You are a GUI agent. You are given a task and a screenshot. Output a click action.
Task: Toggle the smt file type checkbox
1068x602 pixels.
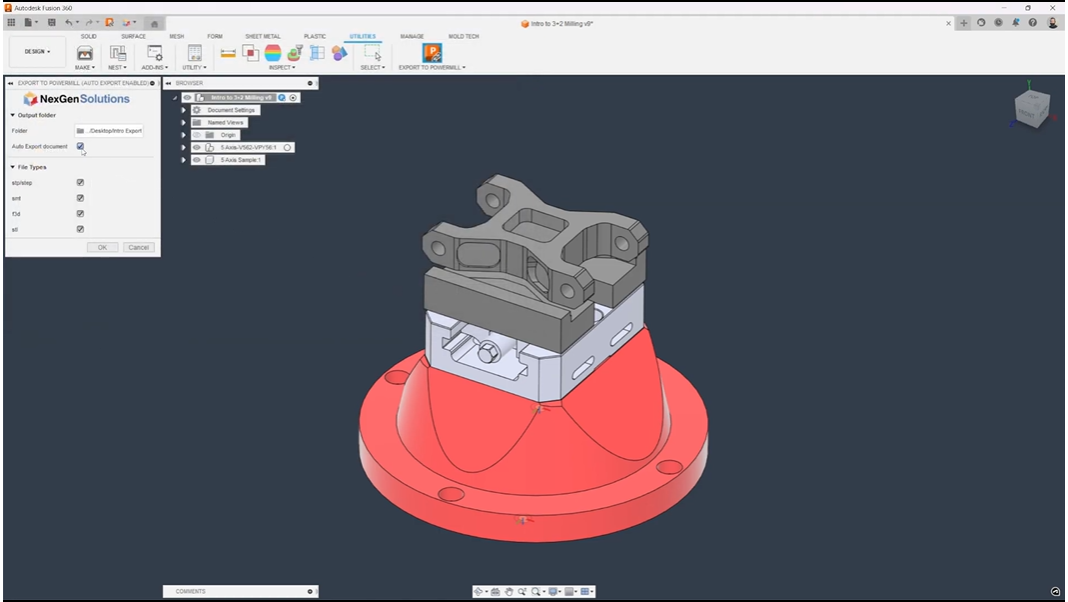(x=80, y=198)
